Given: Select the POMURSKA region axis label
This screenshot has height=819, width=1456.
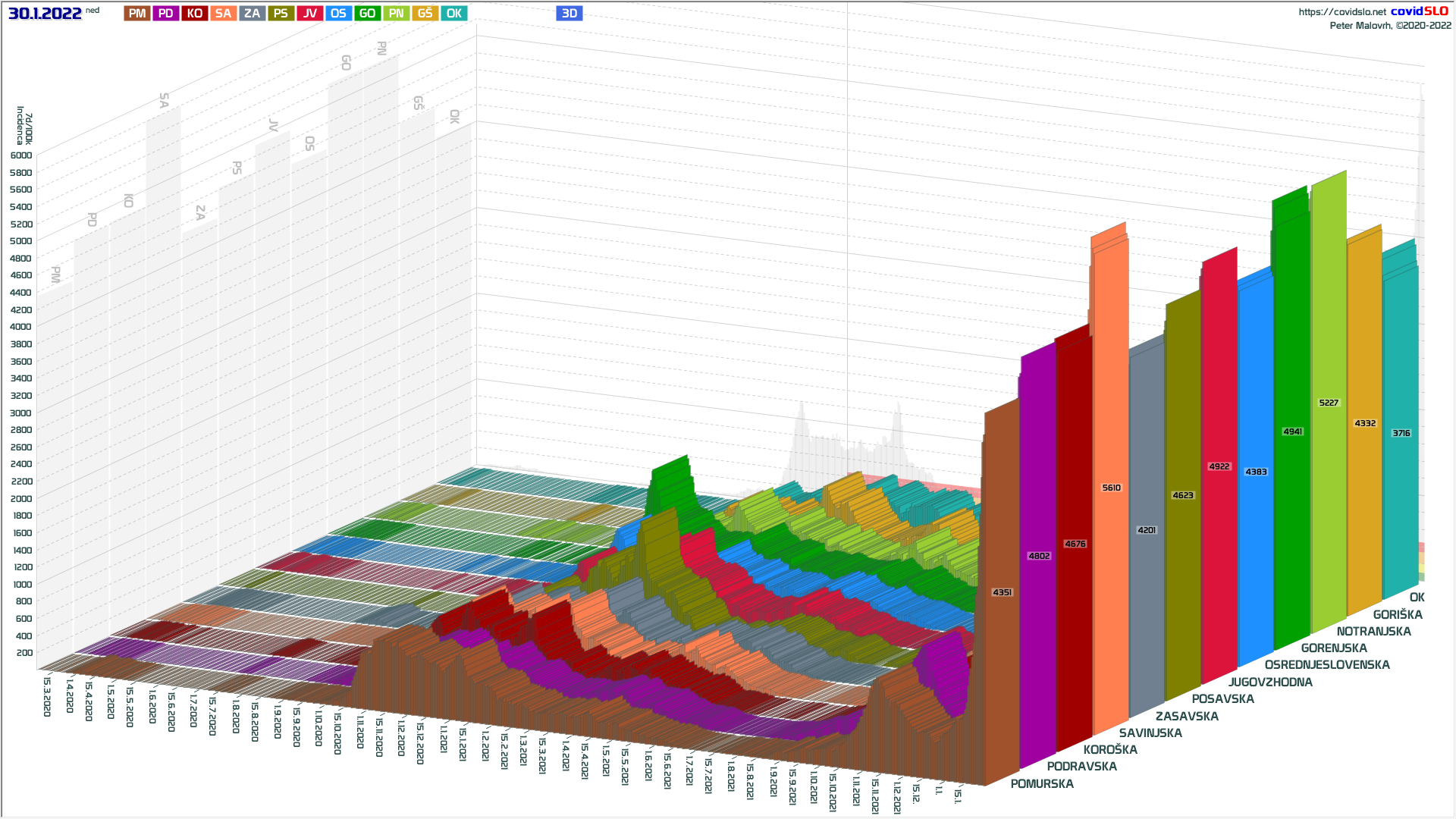Looking at the screenshot, I should (1041, 783).
